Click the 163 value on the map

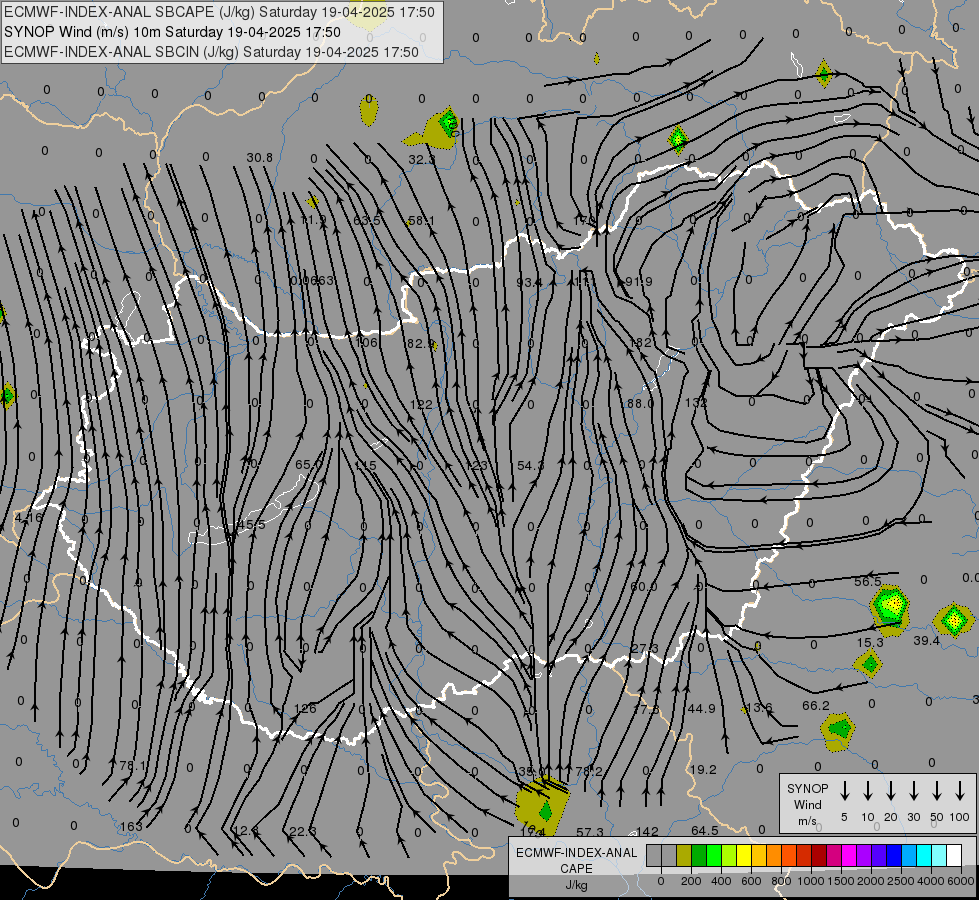click(131, 827)
